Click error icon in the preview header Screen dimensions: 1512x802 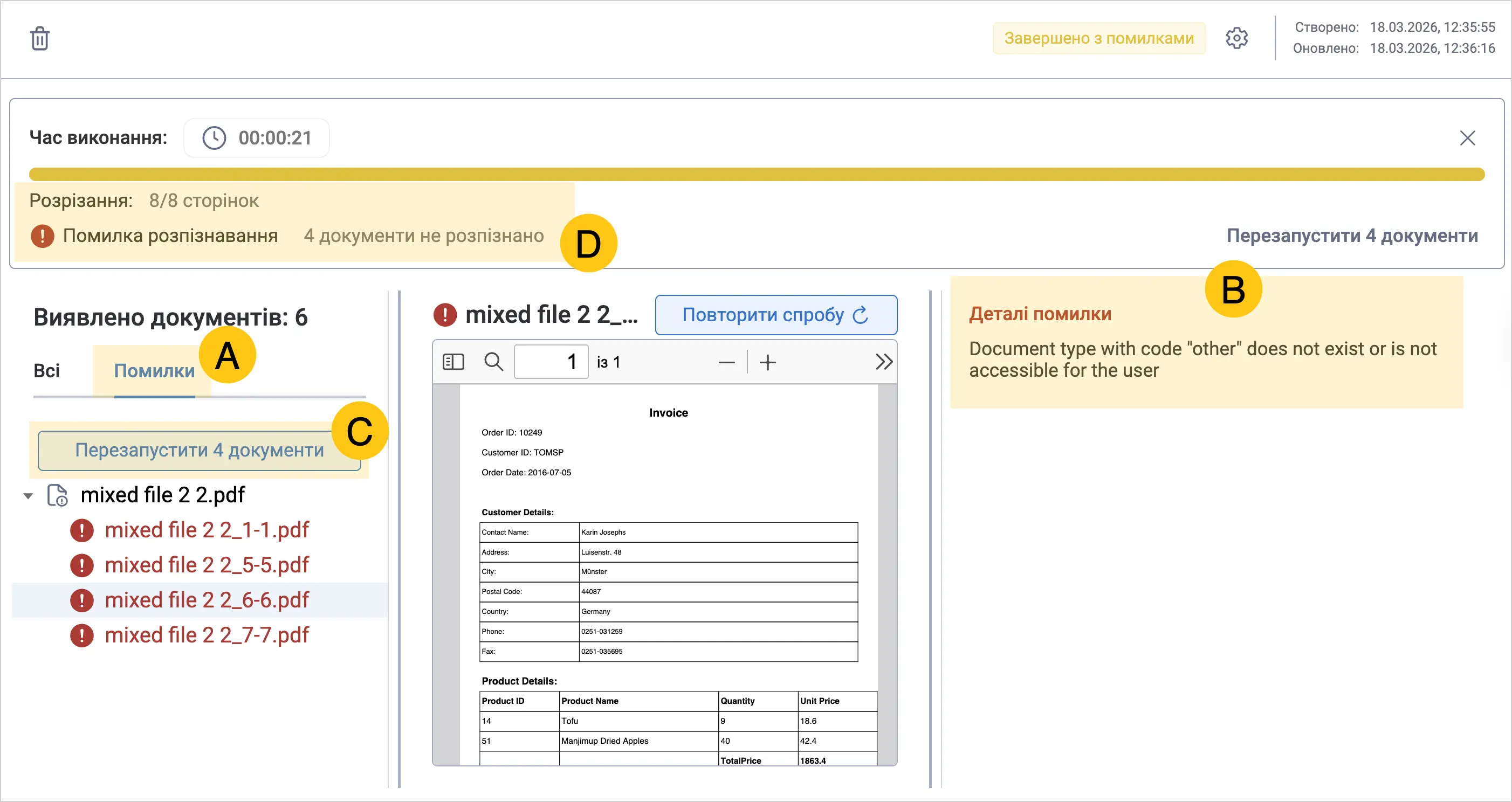tap(445, 315)
